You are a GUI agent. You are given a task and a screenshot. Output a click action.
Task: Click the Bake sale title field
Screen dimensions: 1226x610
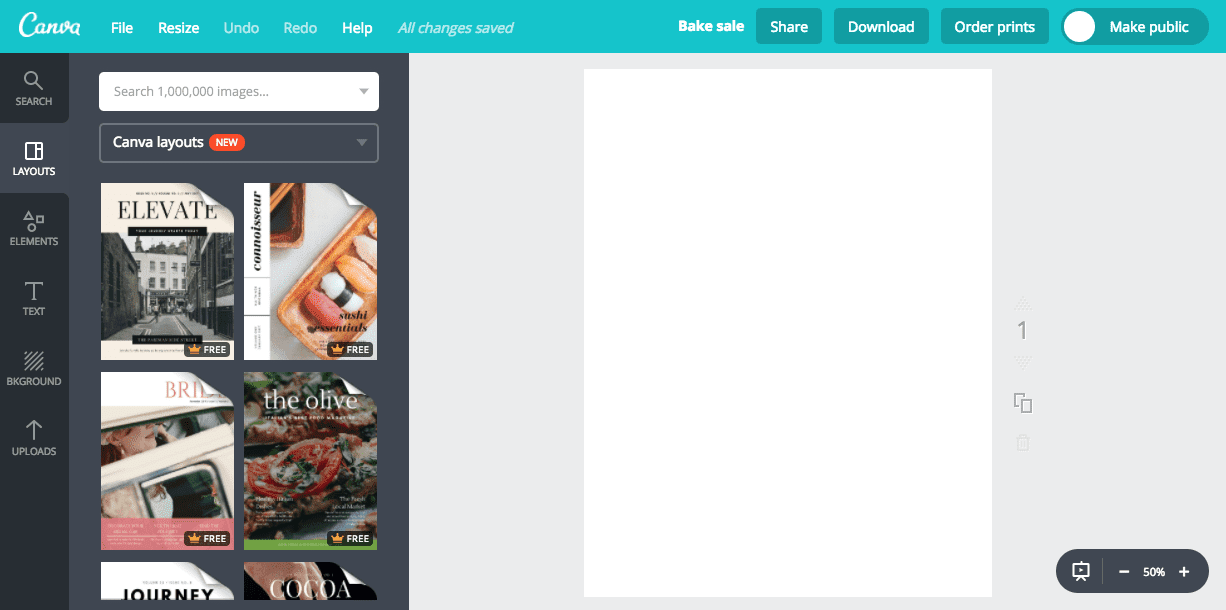711,26
